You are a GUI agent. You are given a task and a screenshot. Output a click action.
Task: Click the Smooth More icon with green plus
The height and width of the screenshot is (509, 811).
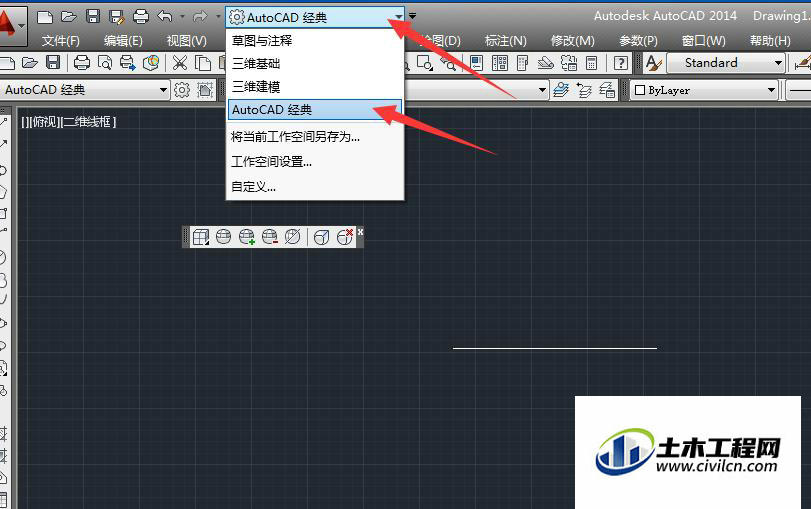pyautogui.click(x=247, y=237)
